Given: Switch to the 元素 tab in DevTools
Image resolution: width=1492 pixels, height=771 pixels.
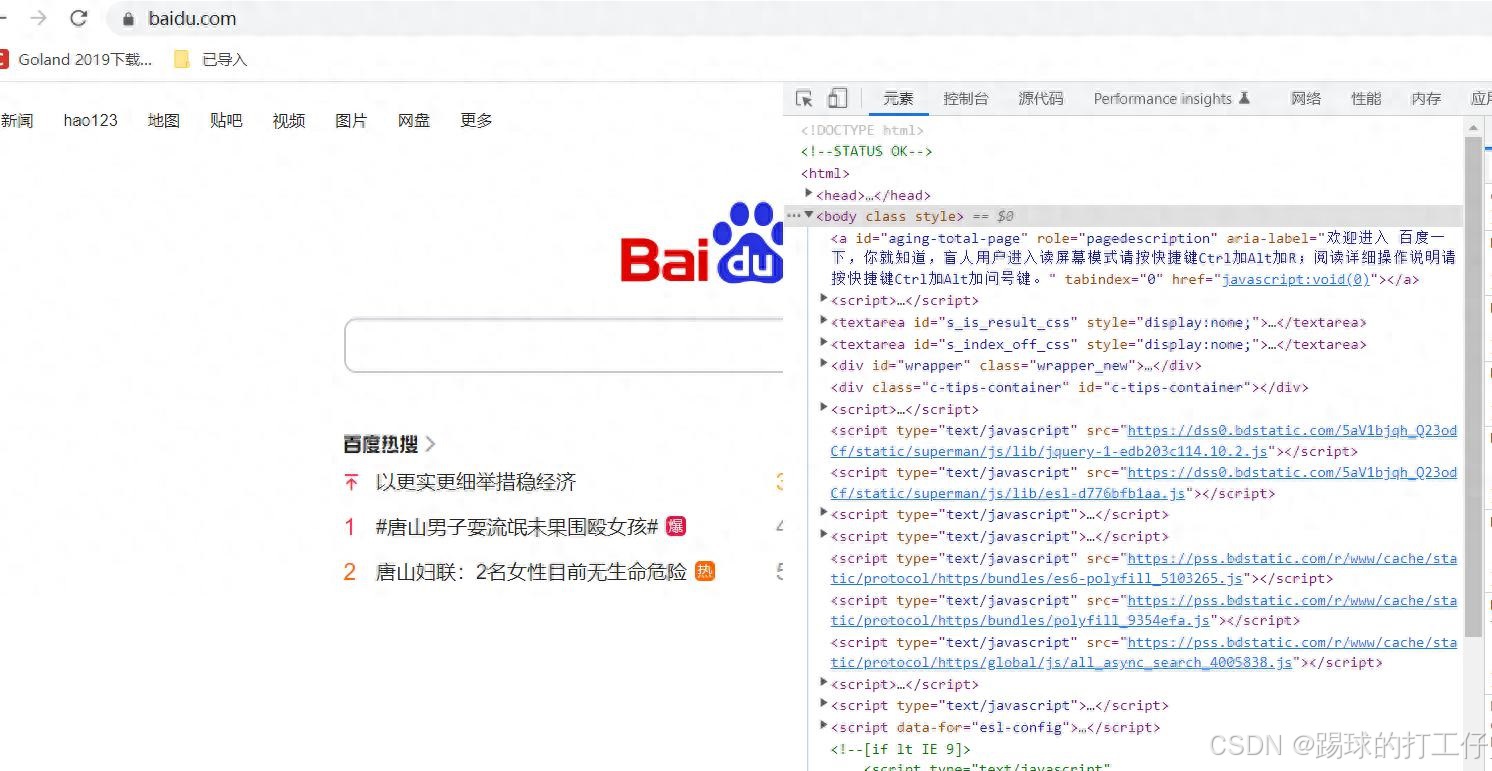Looking at the screenshot, I should point(898,98).
